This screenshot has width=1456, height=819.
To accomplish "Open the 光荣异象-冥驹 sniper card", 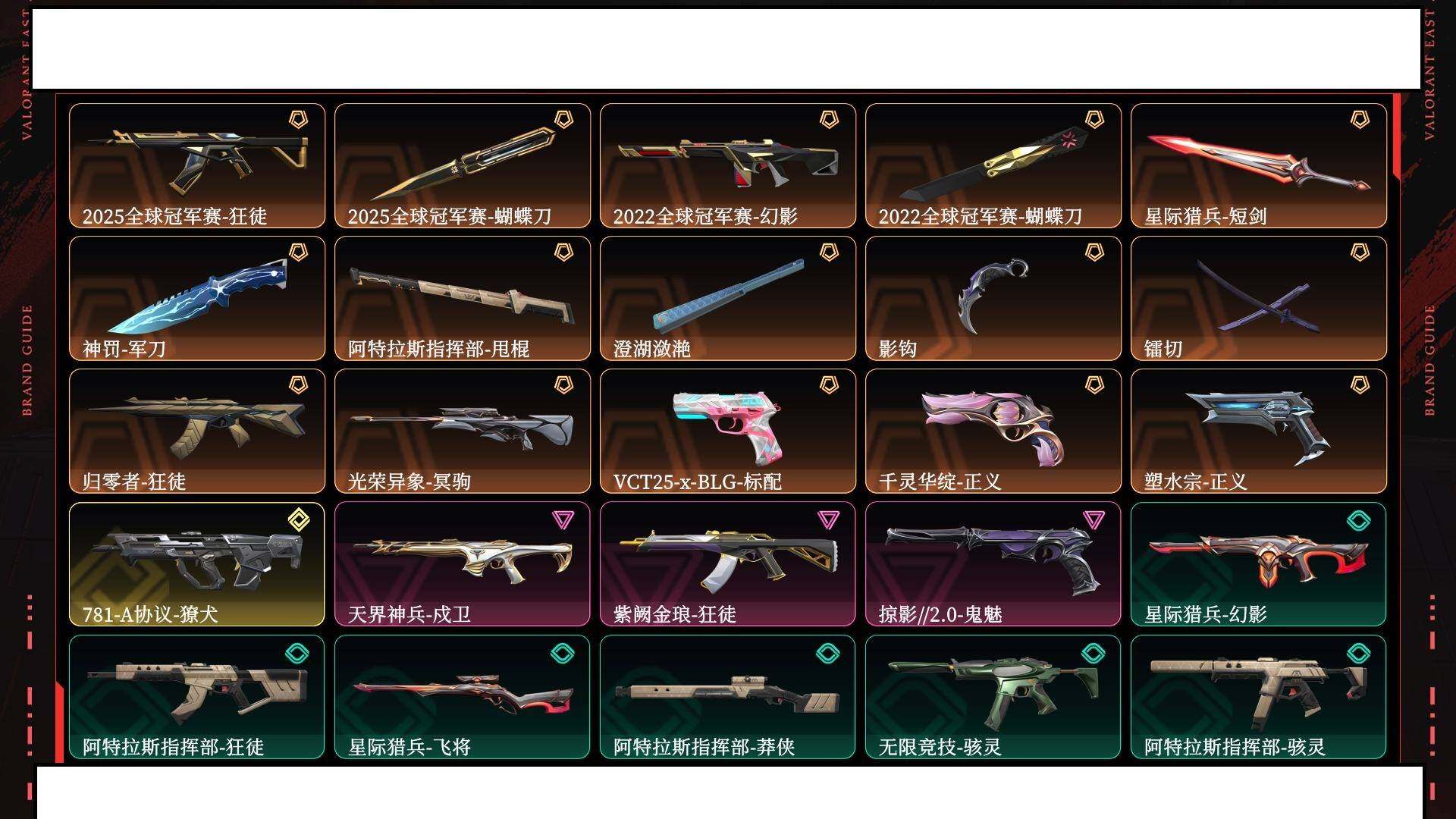I will 463,431.
